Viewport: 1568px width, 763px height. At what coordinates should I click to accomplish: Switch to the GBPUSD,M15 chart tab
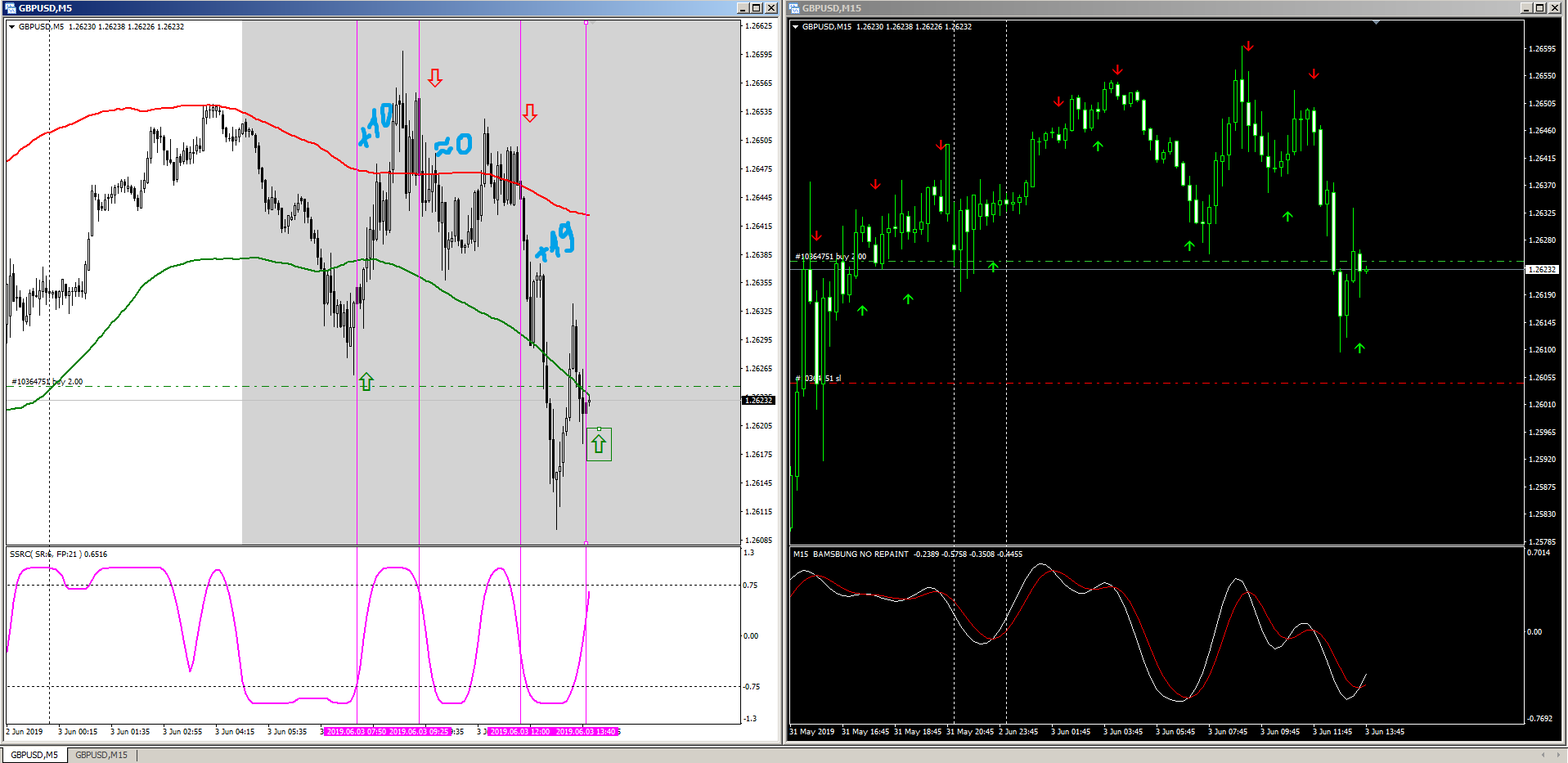101,755
